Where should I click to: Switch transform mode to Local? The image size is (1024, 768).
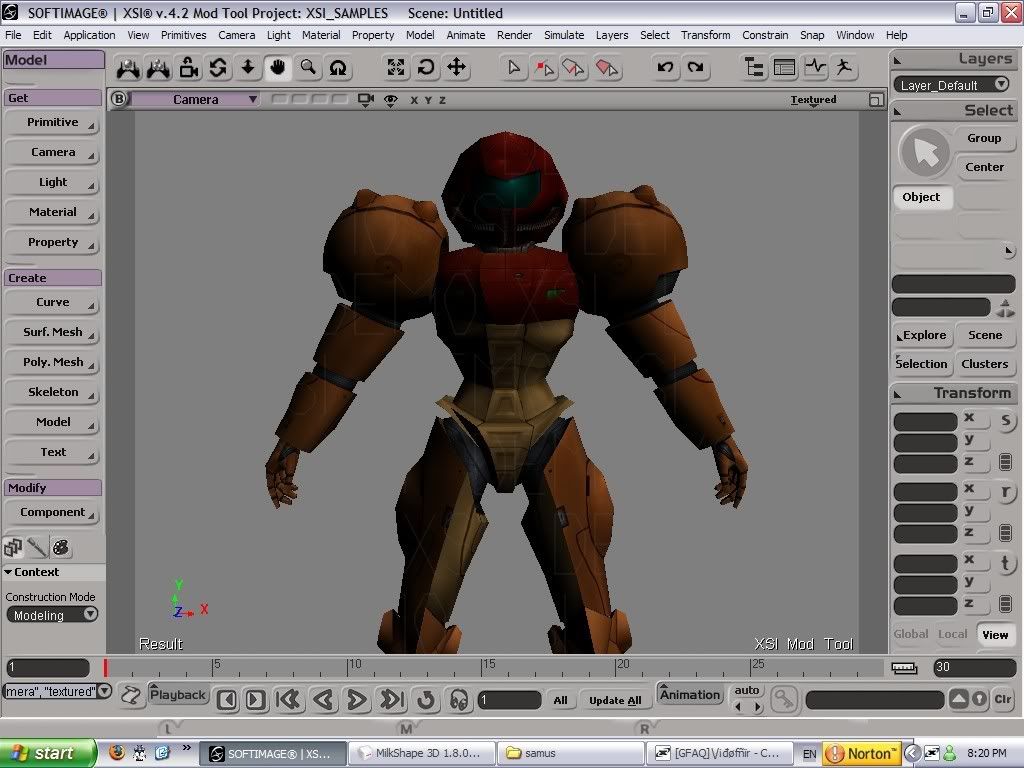[953, 634]
